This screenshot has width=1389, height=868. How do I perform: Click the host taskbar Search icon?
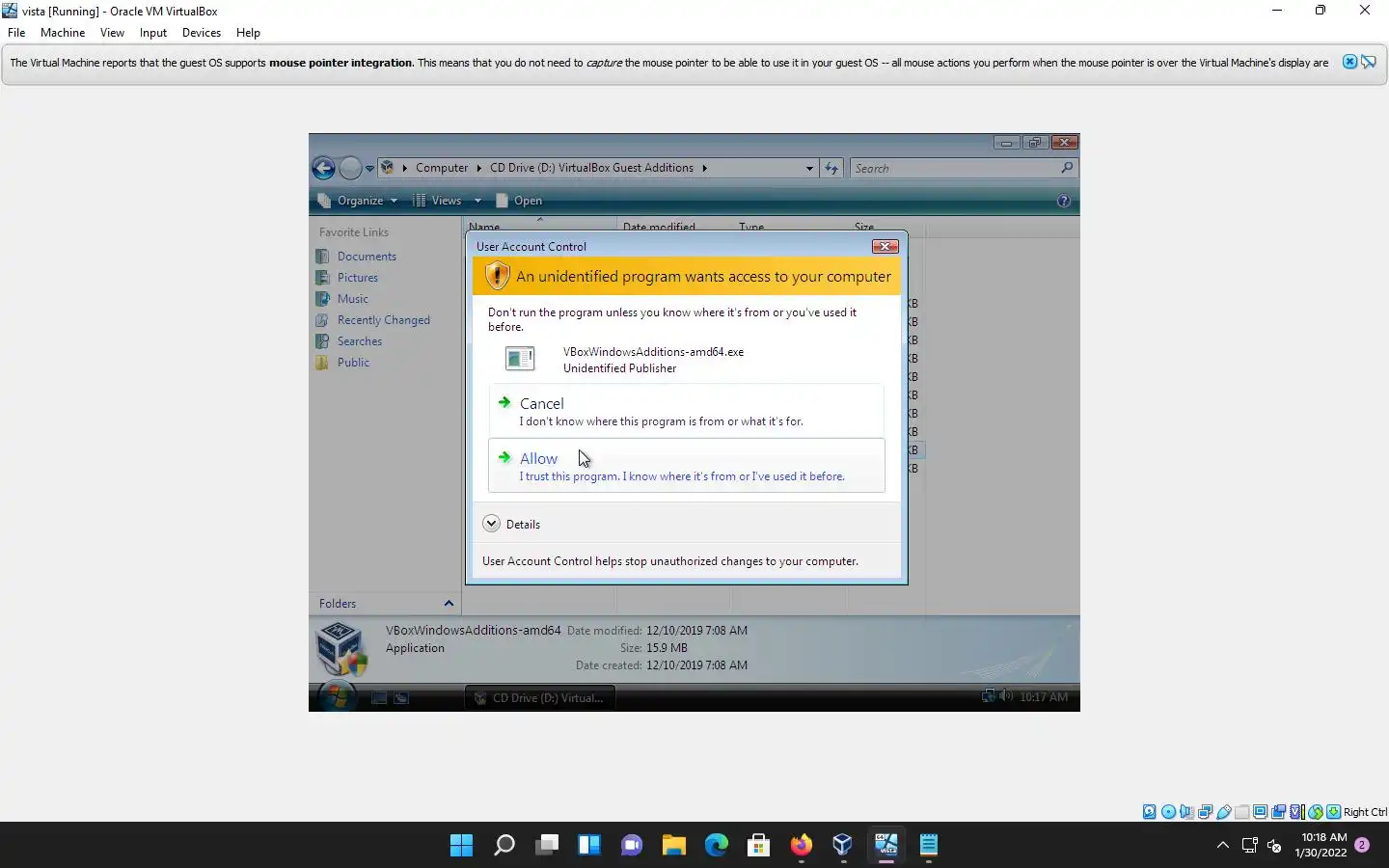504,846
